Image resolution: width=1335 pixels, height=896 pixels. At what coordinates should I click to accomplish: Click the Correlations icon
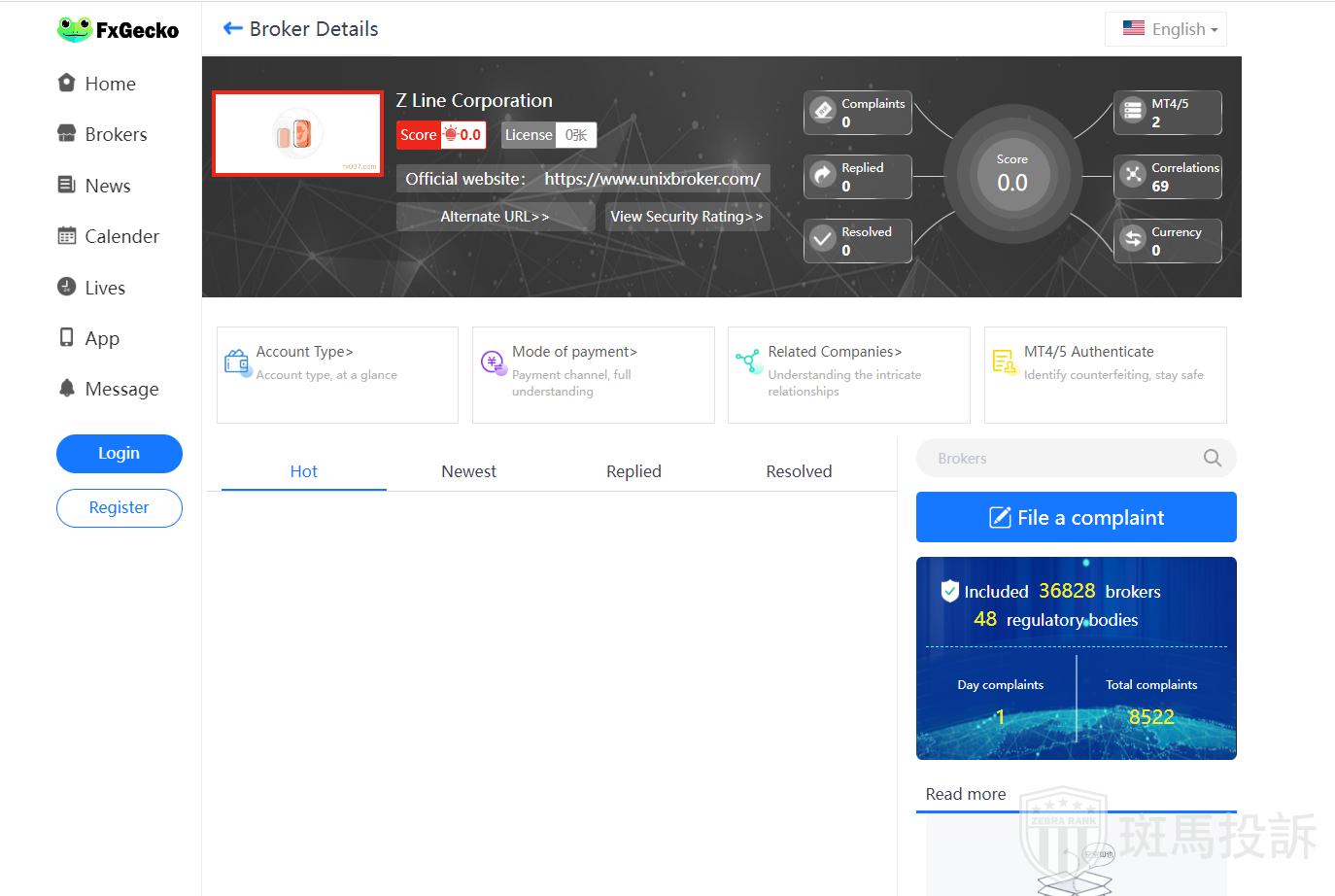1133,175
